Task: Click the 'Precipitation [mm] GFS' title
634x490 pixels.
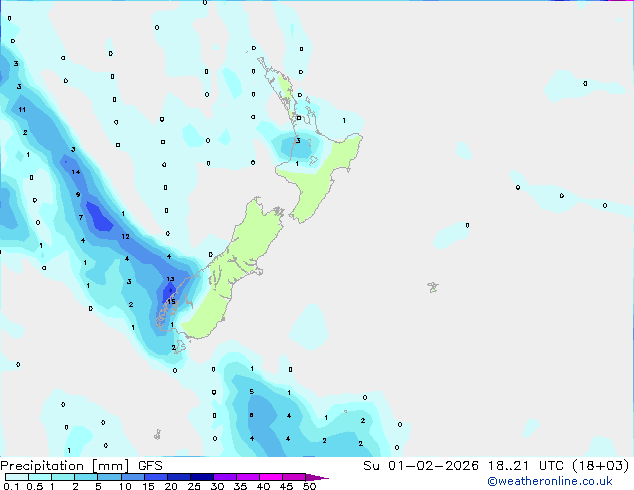Action: coord(81,466)
